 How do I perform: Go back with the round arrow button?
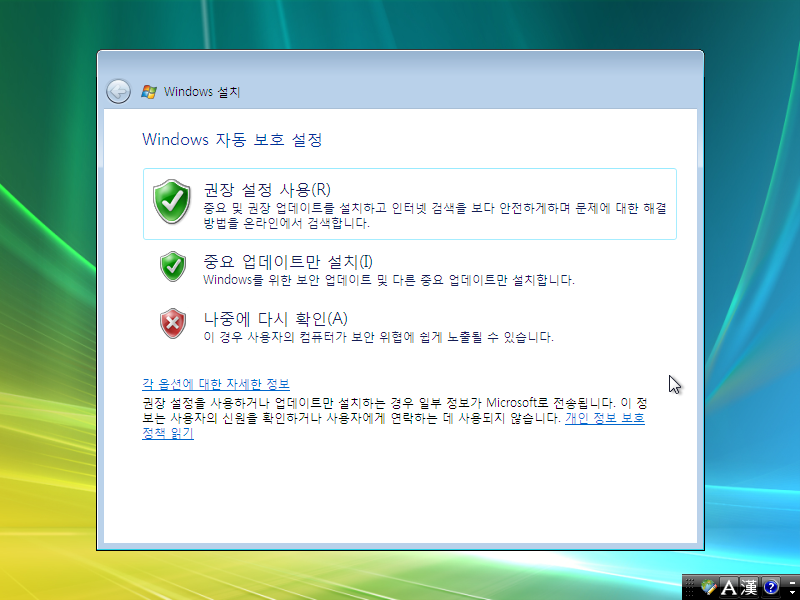pyautogui.click(x=118, y=92)
